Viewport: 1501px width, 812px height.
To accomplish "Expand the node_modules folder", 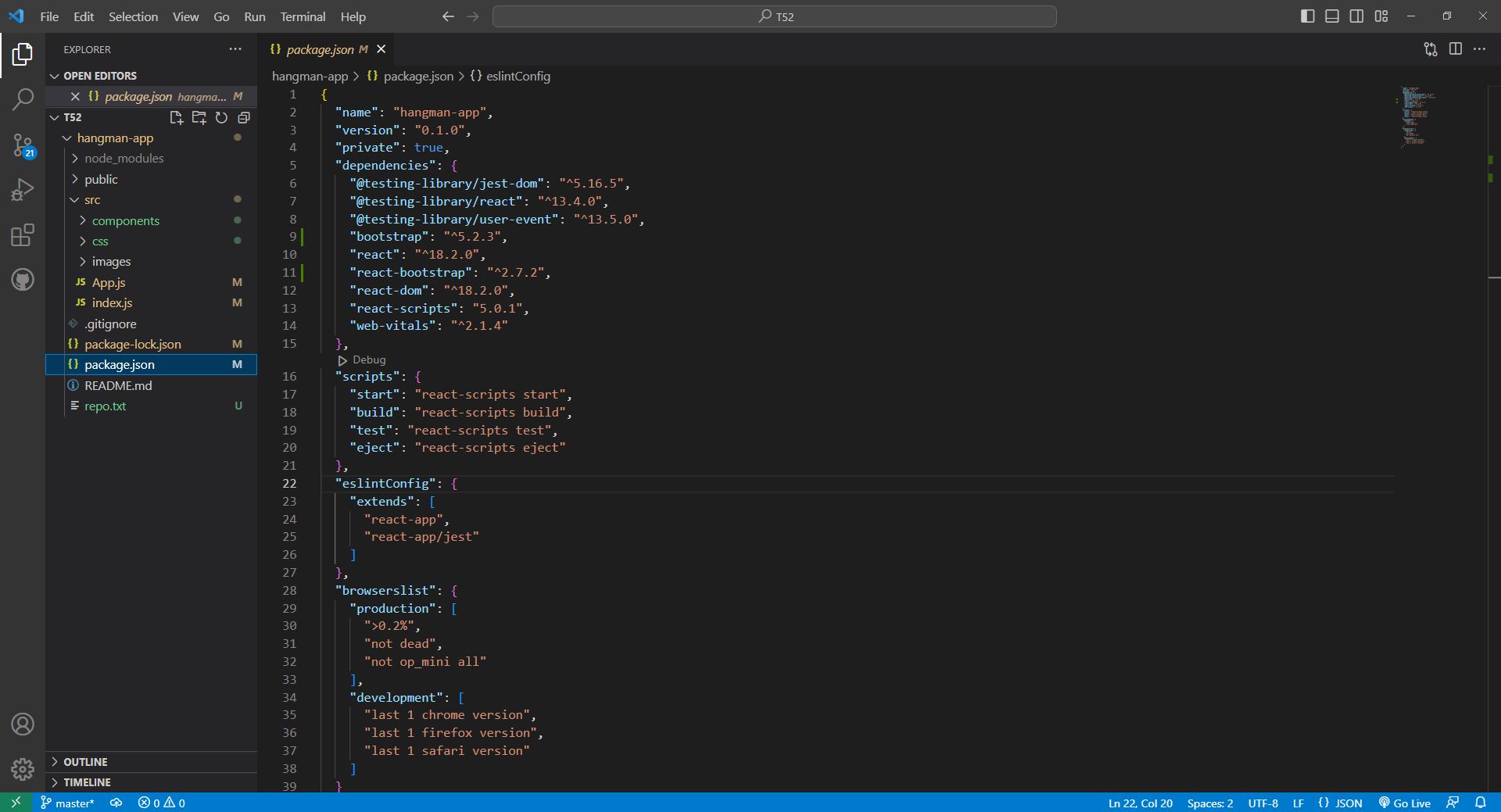I will (75, 159).
